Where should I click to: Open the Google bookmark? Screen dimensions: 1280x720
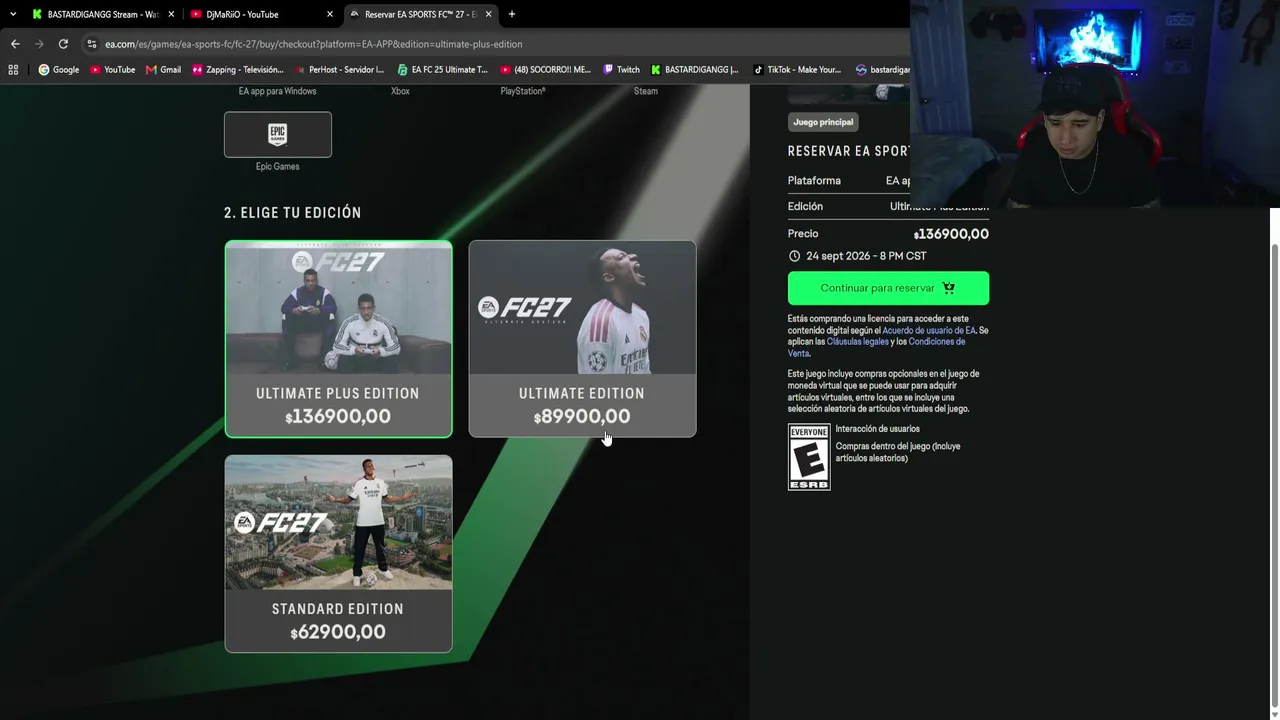click(x=59, y=70)
